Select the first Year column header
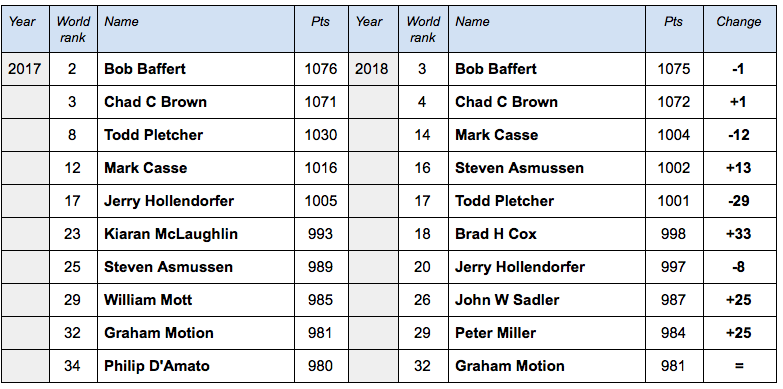 (x=25, y=29)
